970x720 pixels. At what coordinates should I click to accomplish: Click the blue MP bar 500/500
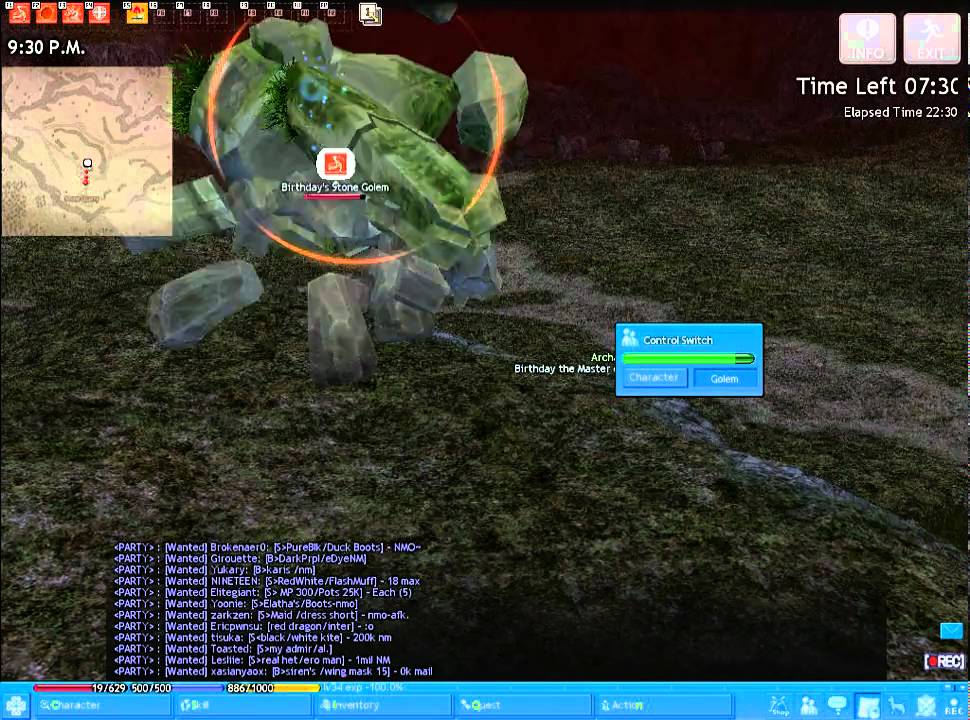(x=177, y=688)
